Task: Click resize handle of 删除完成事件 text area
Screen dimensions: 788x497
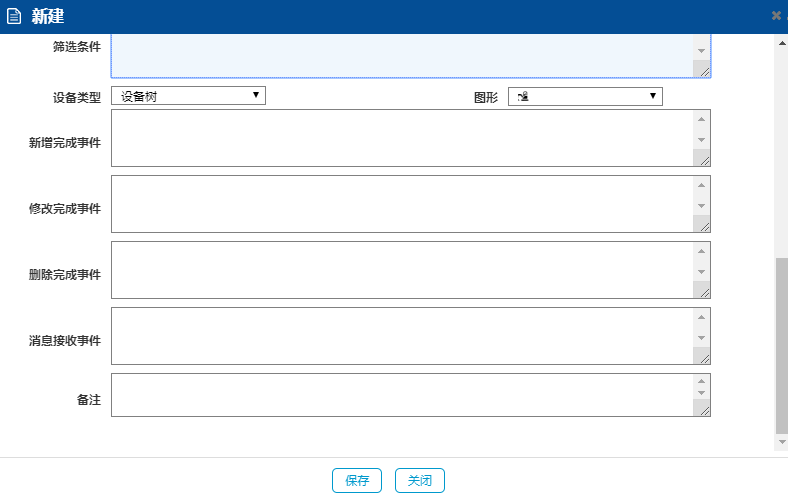Action: (704, 291)
